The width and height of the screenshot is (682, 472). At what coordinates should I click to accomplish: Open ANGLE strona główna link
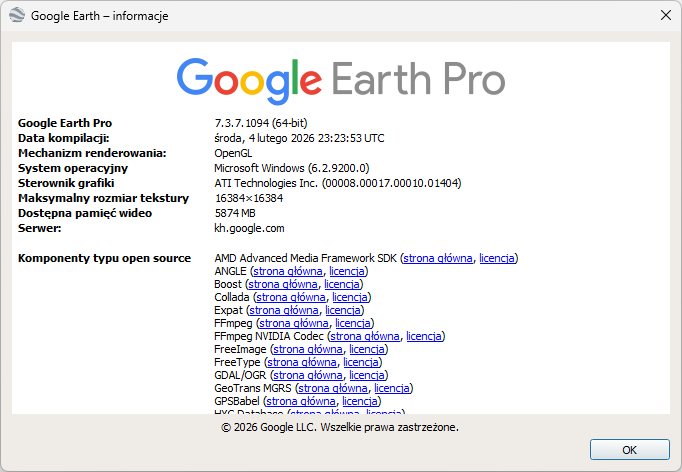coord(288,271)
